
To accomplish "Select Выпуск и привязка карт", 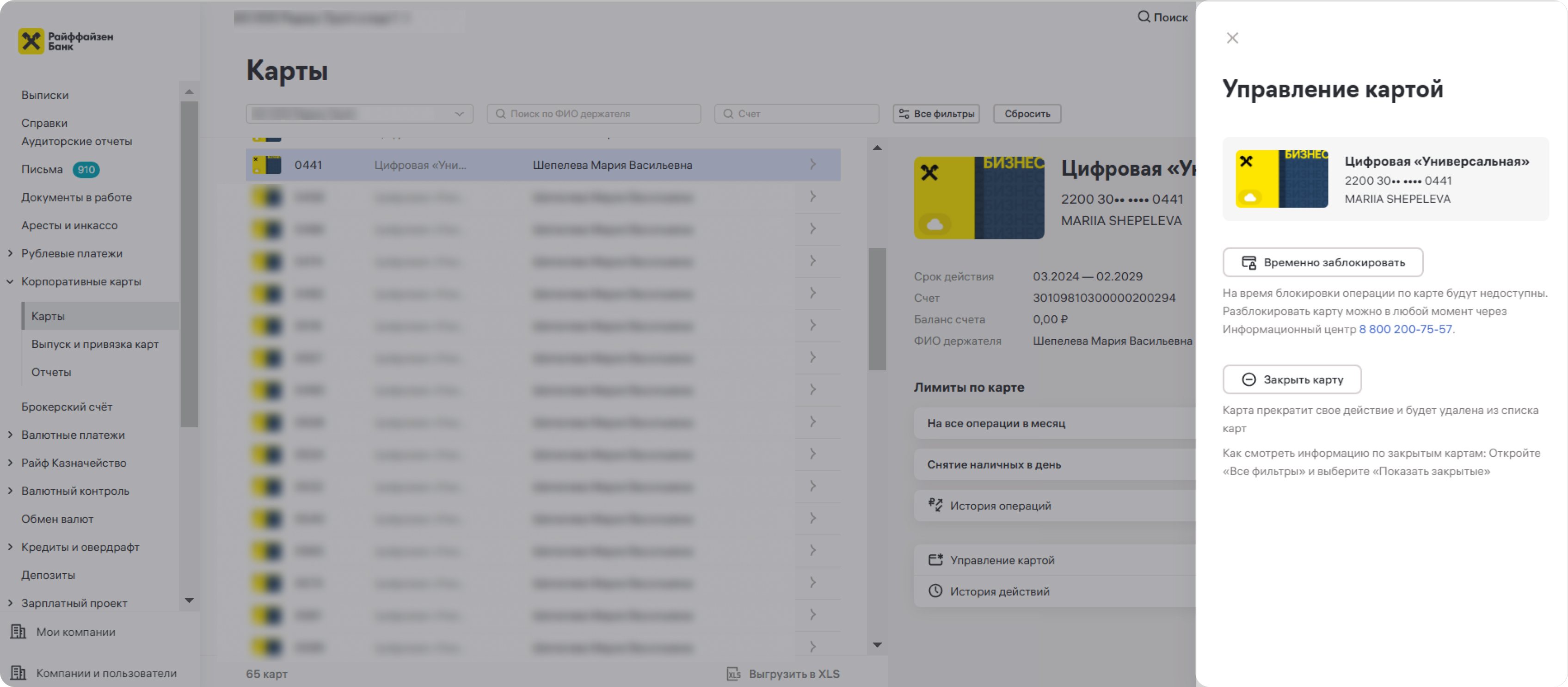I will click(x=95, y=344).
